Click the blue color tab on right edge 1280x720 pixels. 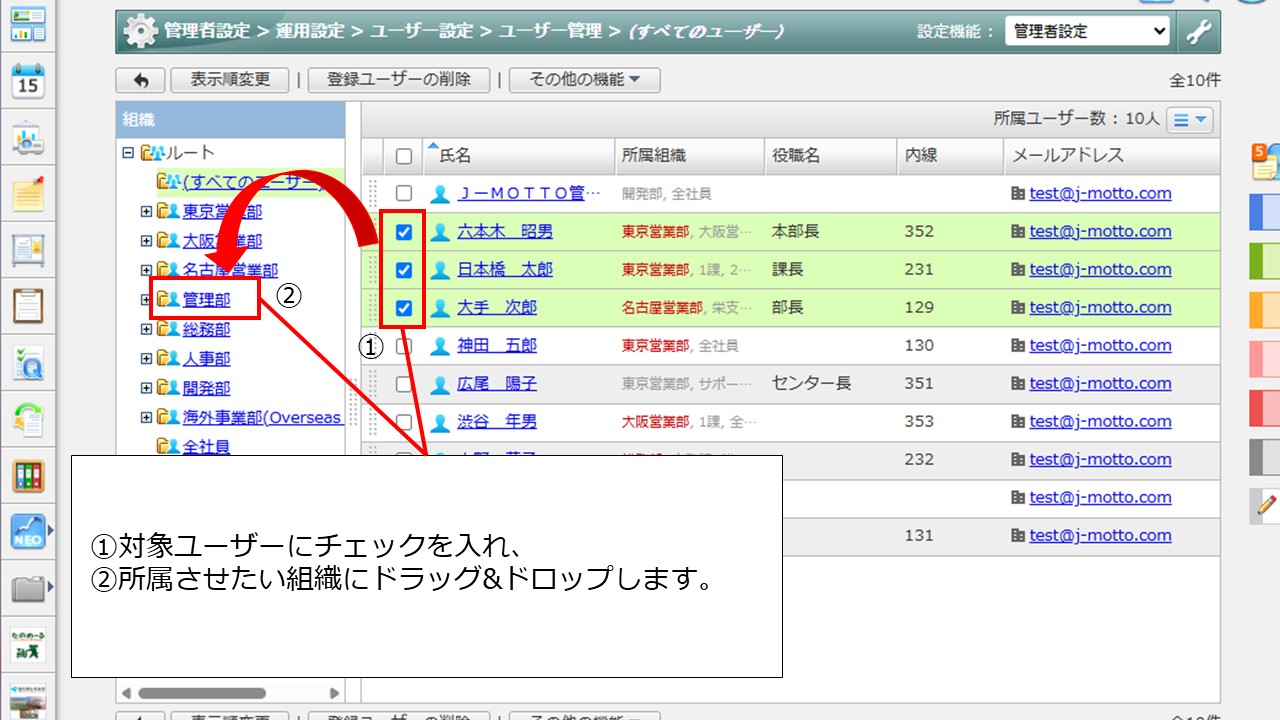pyautogui.click(x=1265, y=211)
